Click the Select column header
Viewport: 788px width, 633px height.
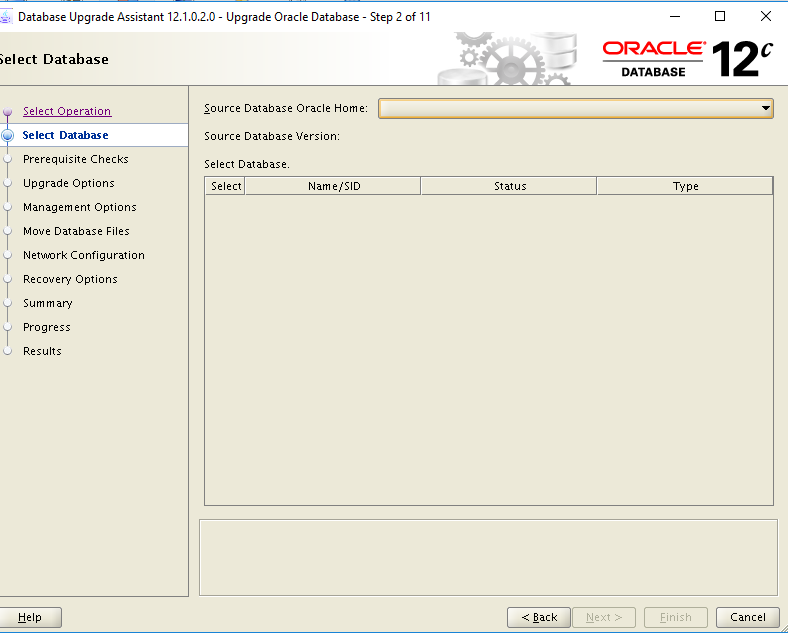coord(226,186)
